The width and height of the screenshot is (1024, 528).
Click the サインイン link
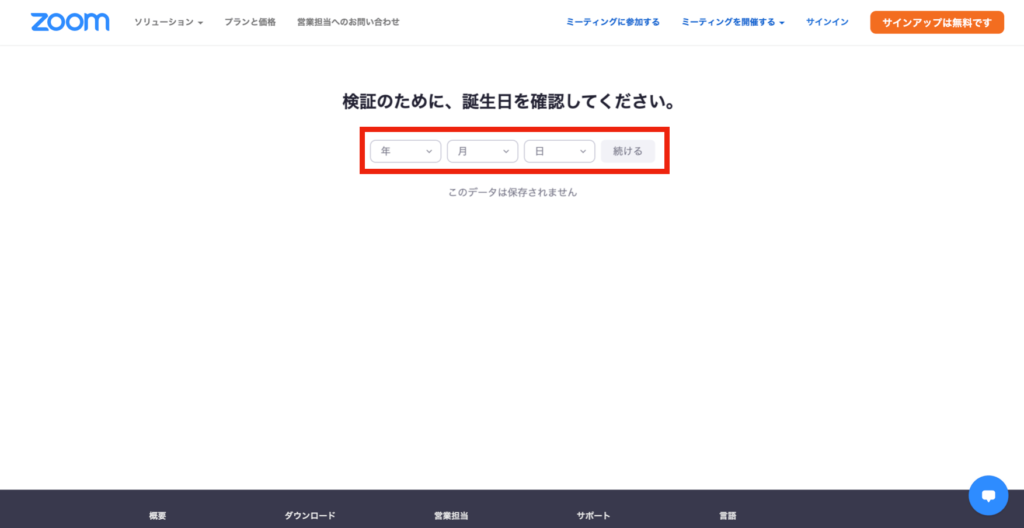pos(827,22)
